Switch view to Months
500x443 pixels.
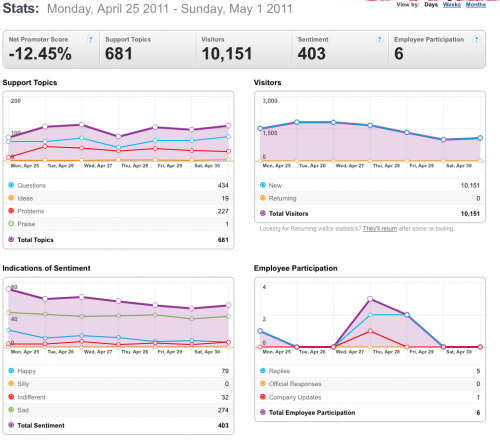point(476,5)
